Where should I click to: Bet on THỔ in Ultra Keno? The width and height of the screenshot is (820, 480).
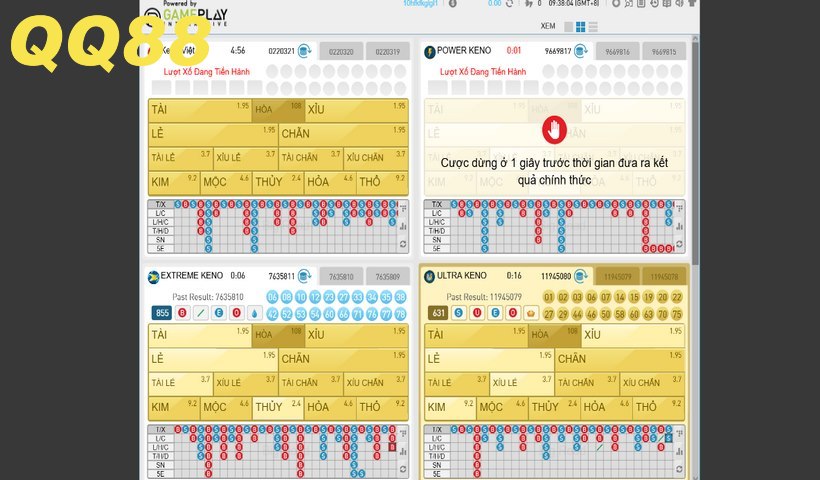658,407
